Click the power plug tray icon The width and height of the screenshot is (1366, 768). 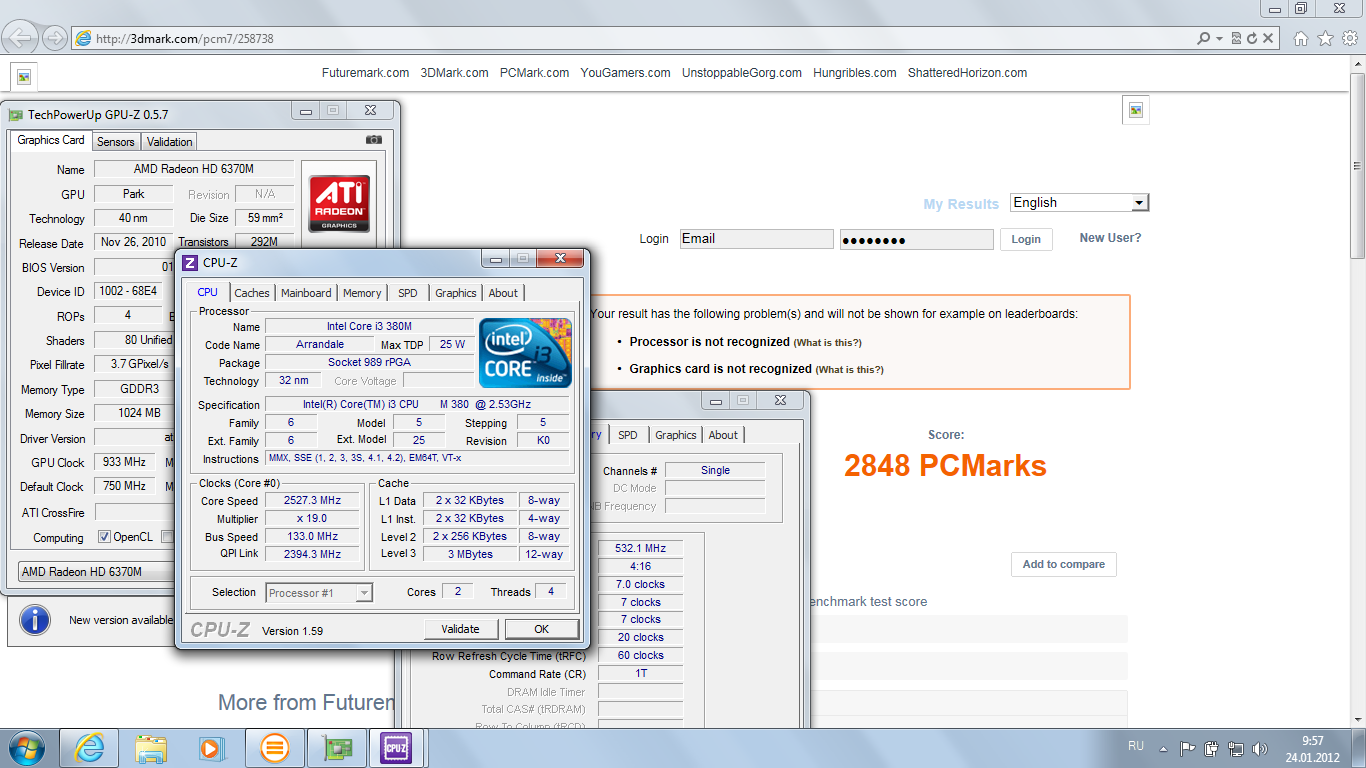click(1212, 748)
